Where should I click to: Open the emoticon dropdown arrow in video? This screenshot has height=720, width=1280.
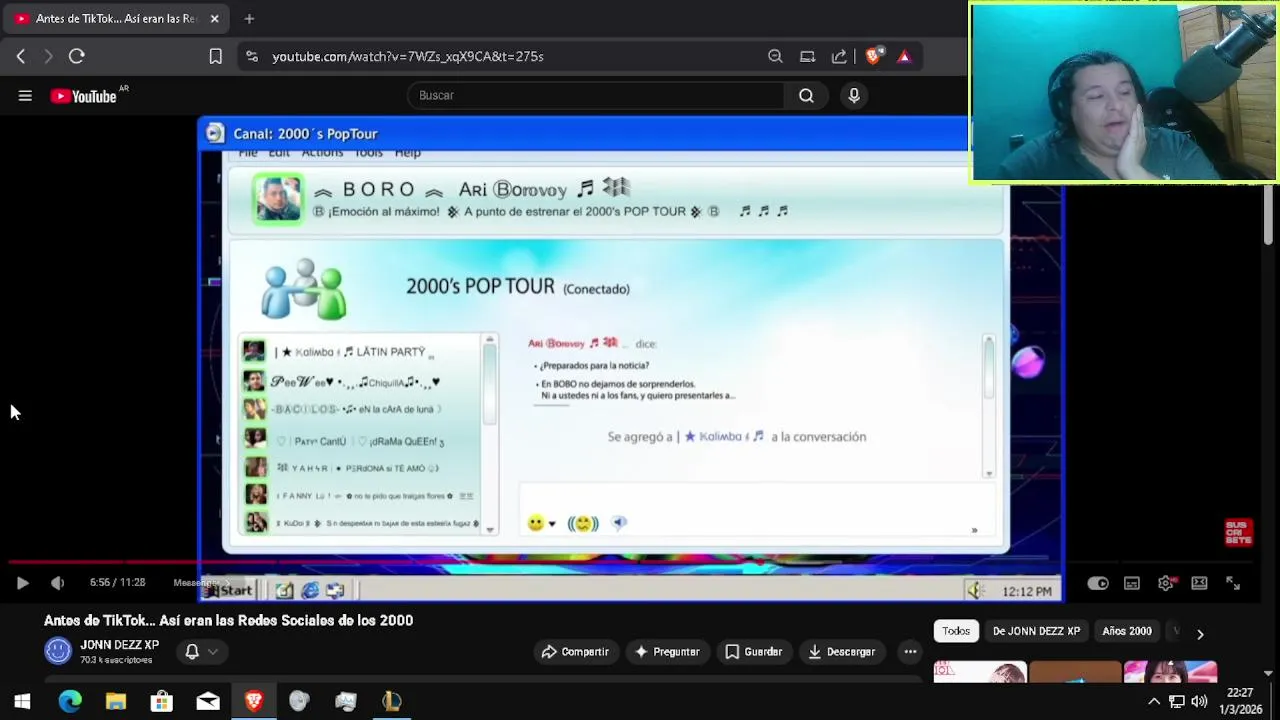pos(552,523)
